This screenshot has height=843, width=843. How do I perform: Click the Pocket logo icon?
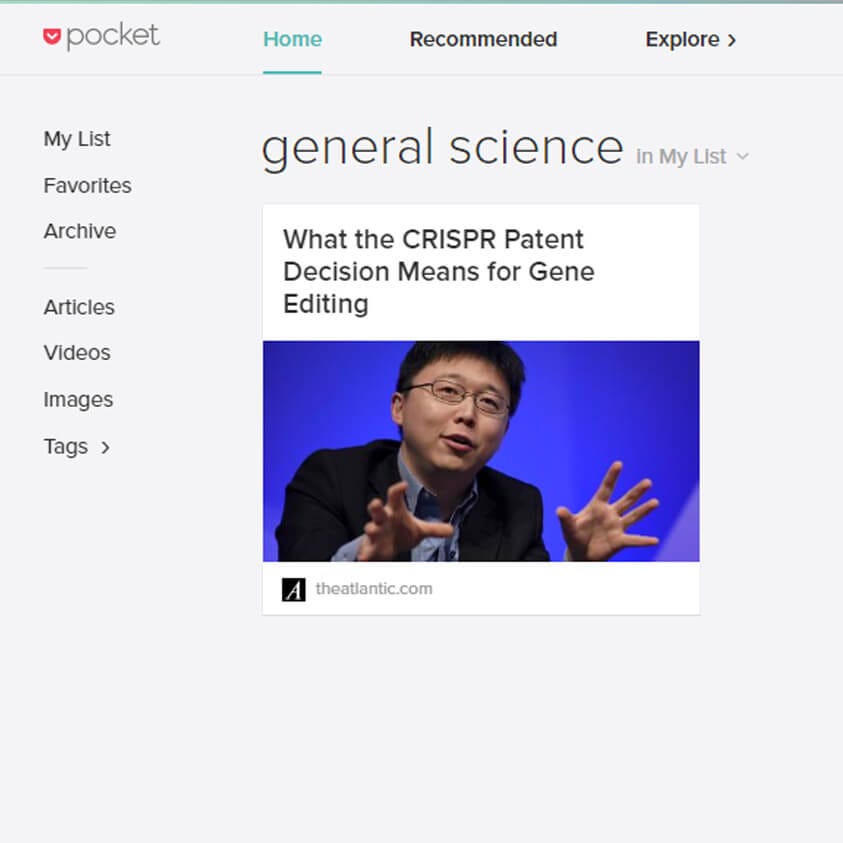[52, 37]
